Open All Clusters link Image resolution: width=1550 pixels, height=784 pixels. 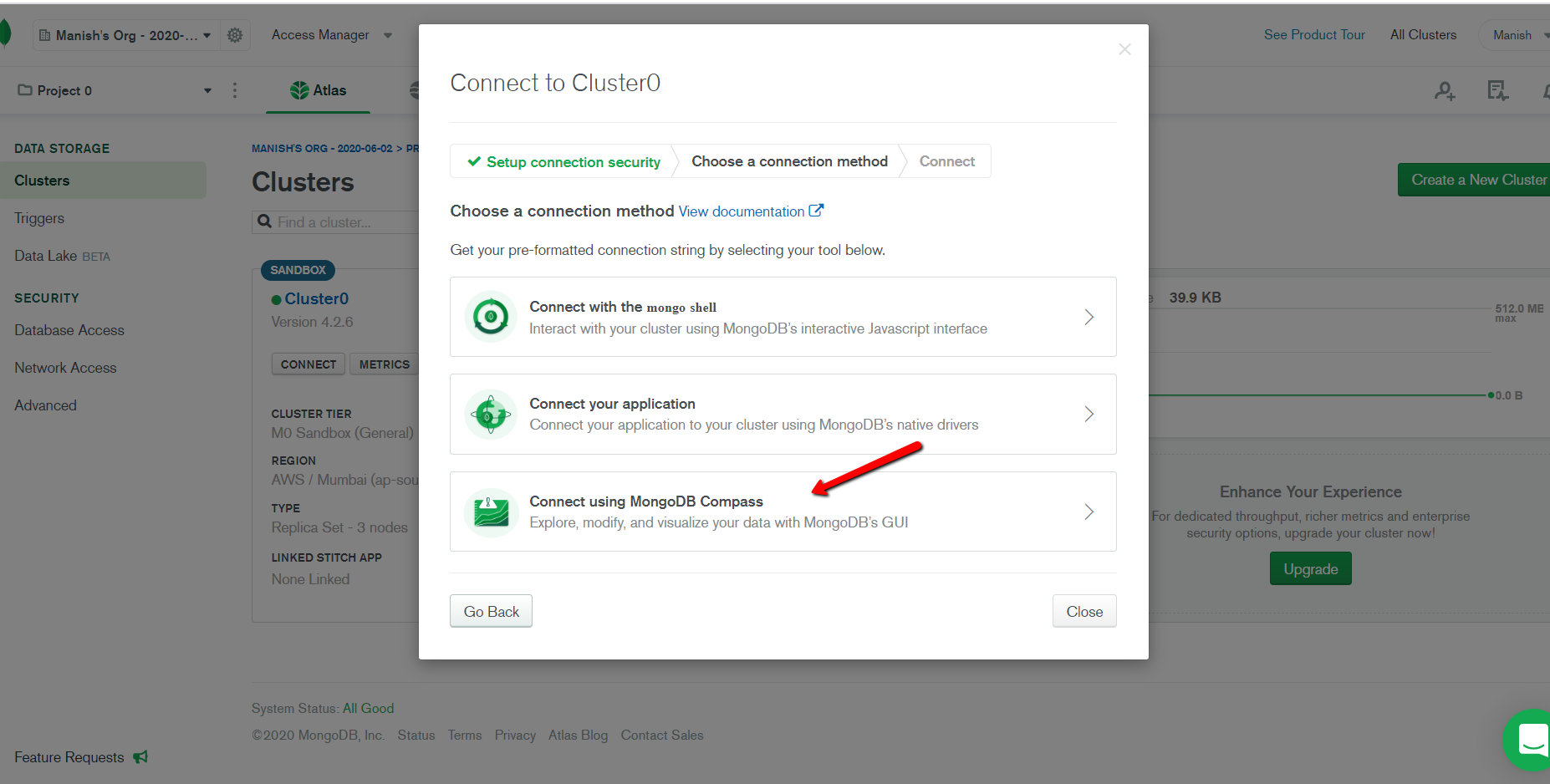coord(1423,35)
